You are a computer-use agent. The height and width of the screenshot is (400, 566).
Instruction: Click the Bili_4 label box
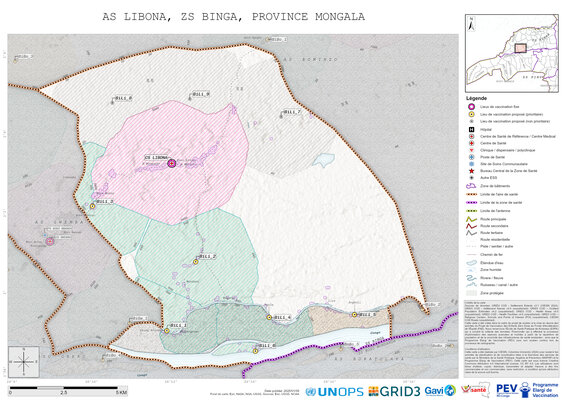tap(282, 318)
